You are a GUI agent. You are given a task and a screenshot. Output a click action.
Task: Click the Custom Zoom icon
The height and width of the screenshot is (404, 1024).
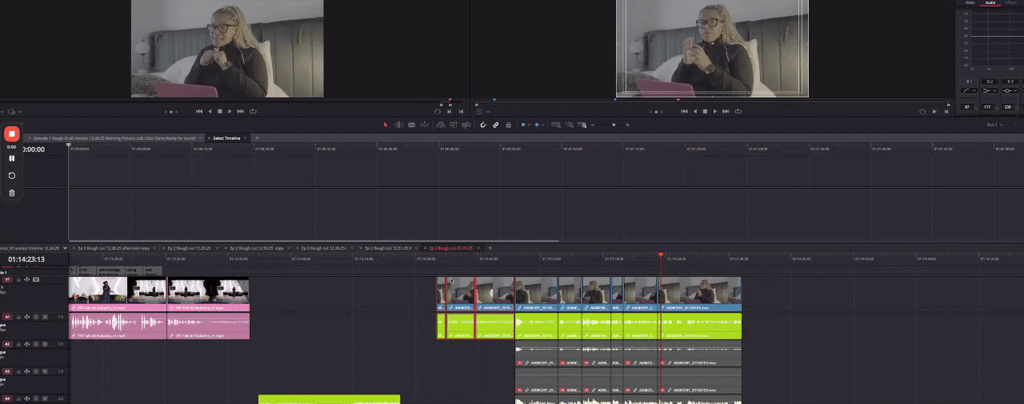click(x=582, y=125)
